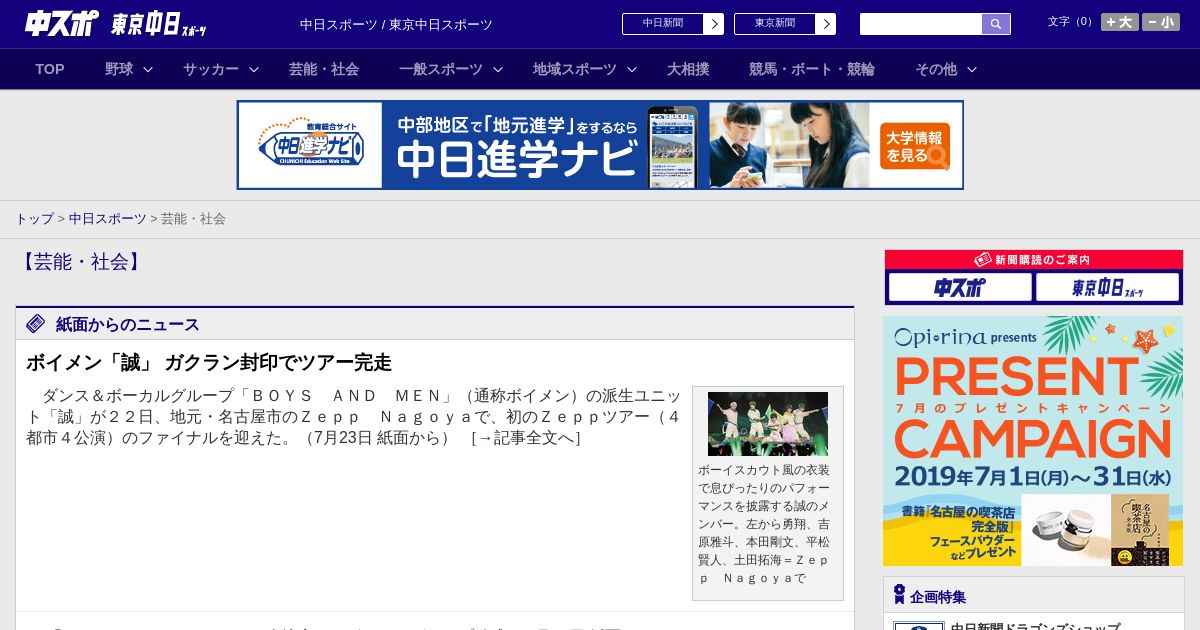Open the 地域スポーツ navigation menu
This screenshot has width=1200, height=630.
[x=575, y=69]
